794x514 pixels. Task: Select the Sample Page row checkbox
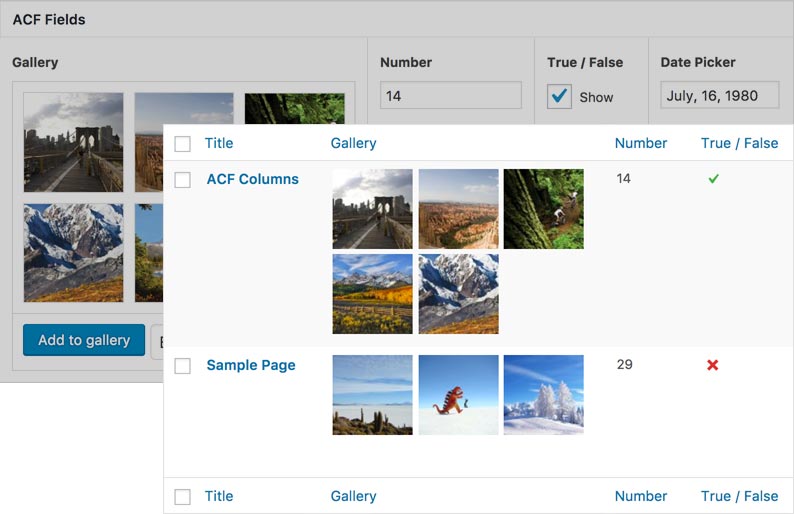point(182,366)
